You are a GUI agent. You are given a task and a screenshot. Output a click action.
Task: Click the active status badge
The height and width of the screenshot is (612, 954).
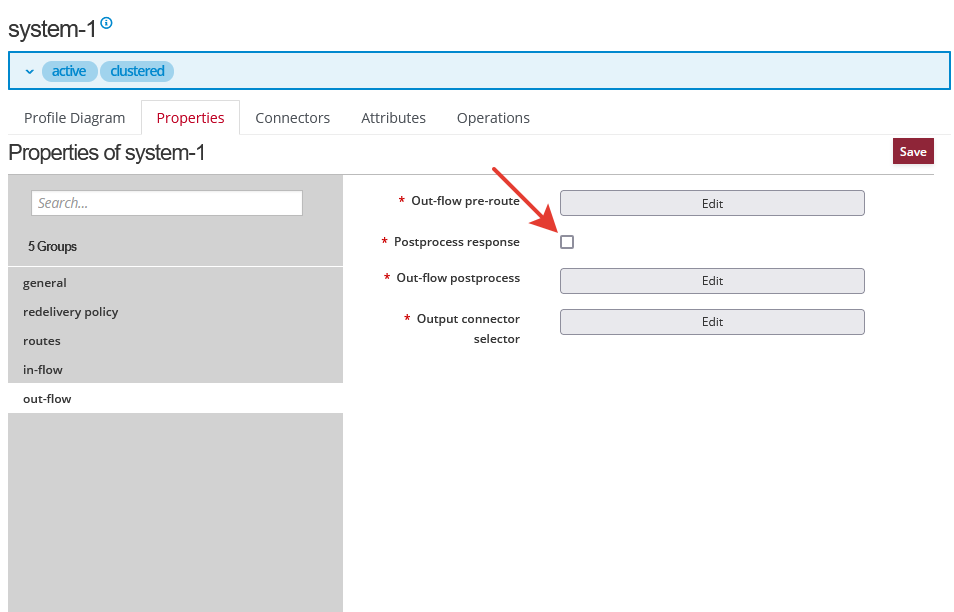(69, 71)
